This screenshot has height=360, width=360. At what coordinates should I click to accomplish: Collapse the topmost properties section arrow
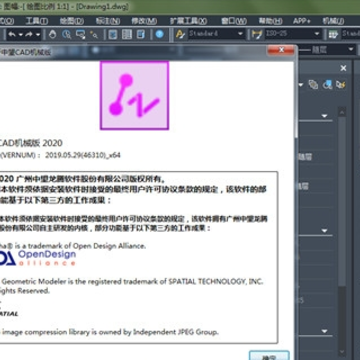[324, 116]
